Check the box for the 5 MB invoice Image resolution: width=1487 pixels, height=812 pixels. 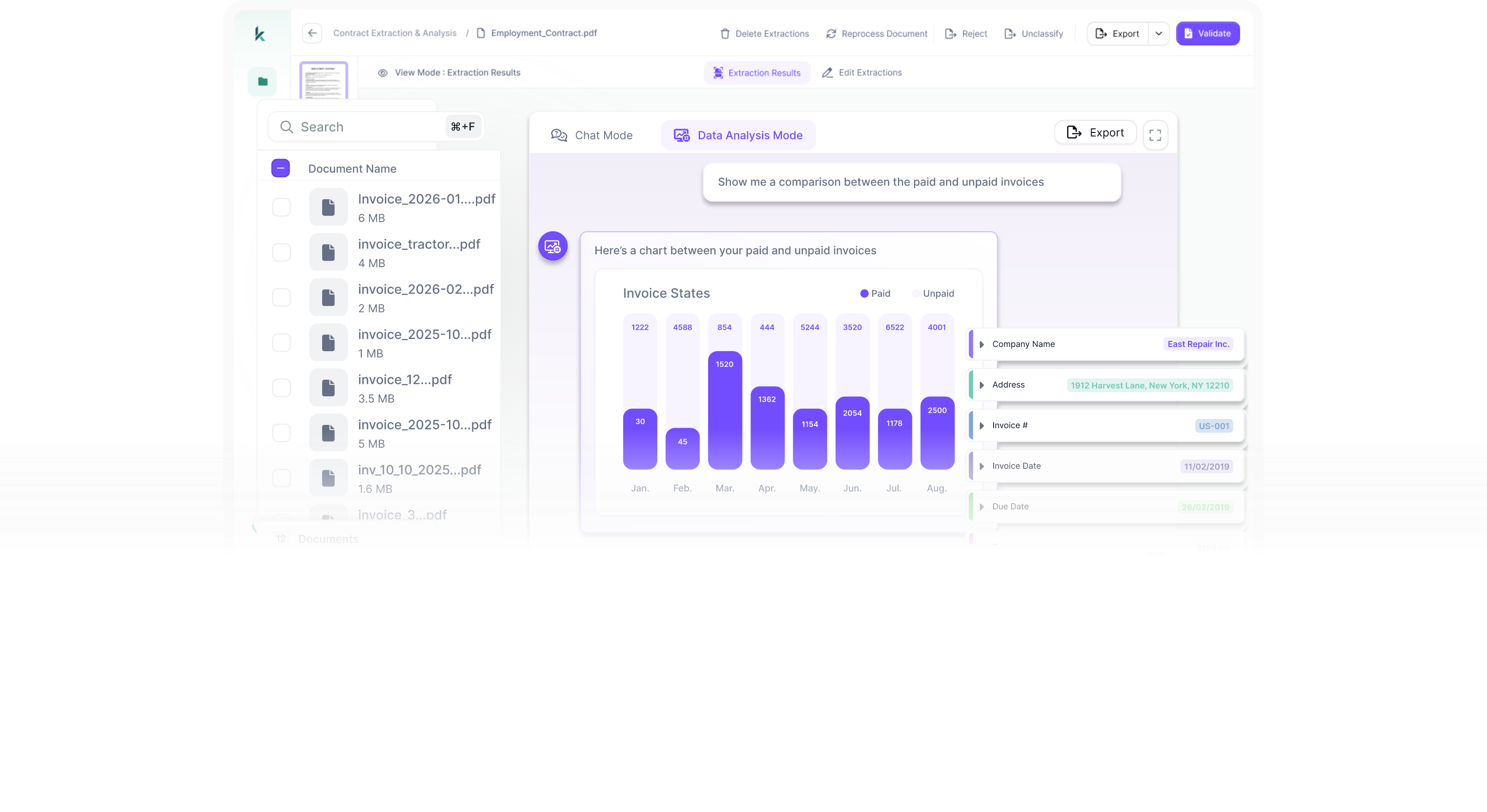pos(281,433)
